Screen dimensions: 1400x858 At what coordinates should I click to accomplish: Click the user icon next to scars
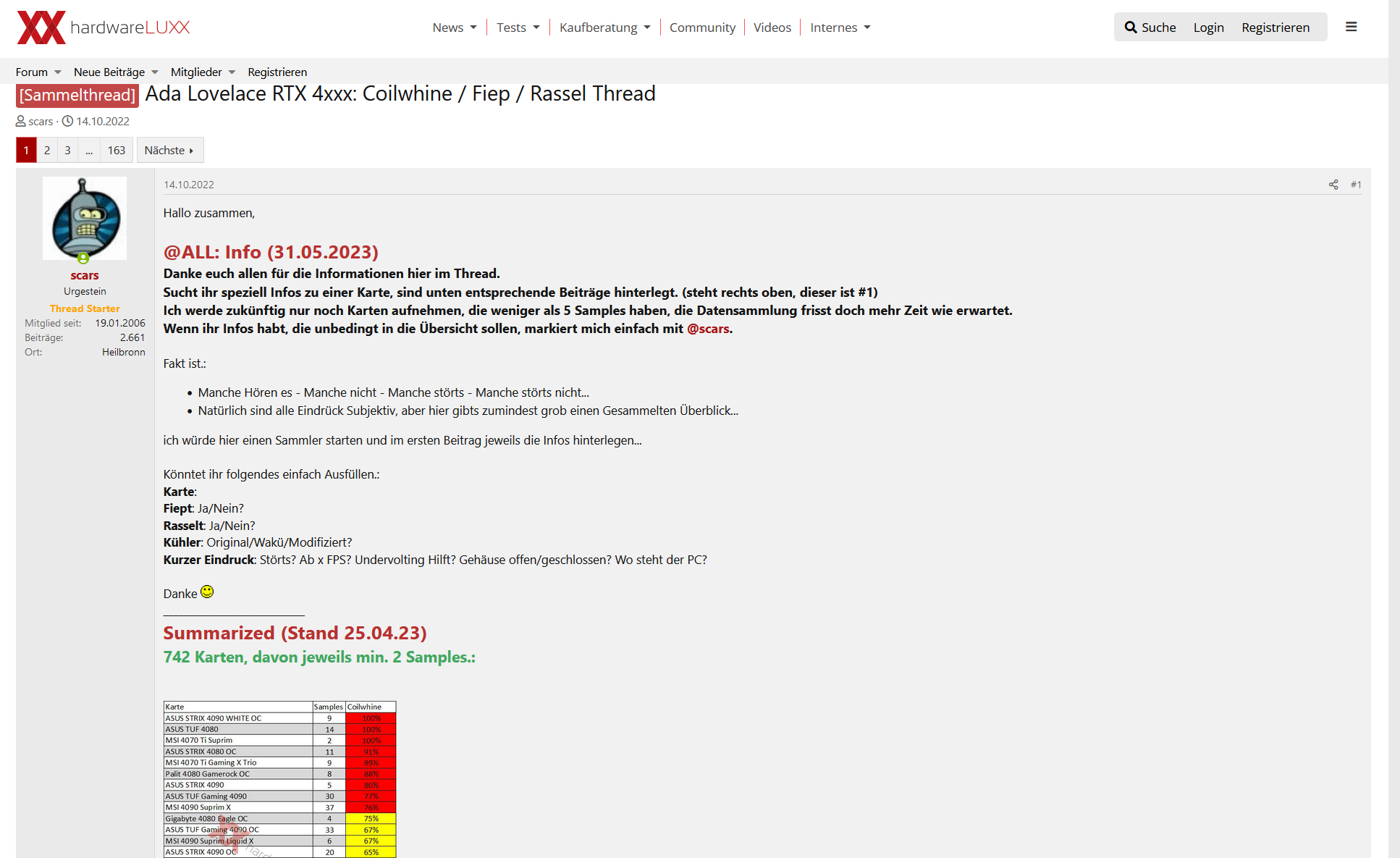tap(21, 121)
